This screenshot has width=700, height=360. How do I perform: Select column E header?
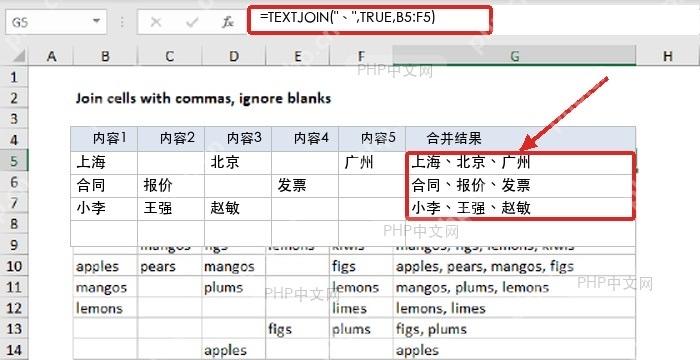pos(298,56)
